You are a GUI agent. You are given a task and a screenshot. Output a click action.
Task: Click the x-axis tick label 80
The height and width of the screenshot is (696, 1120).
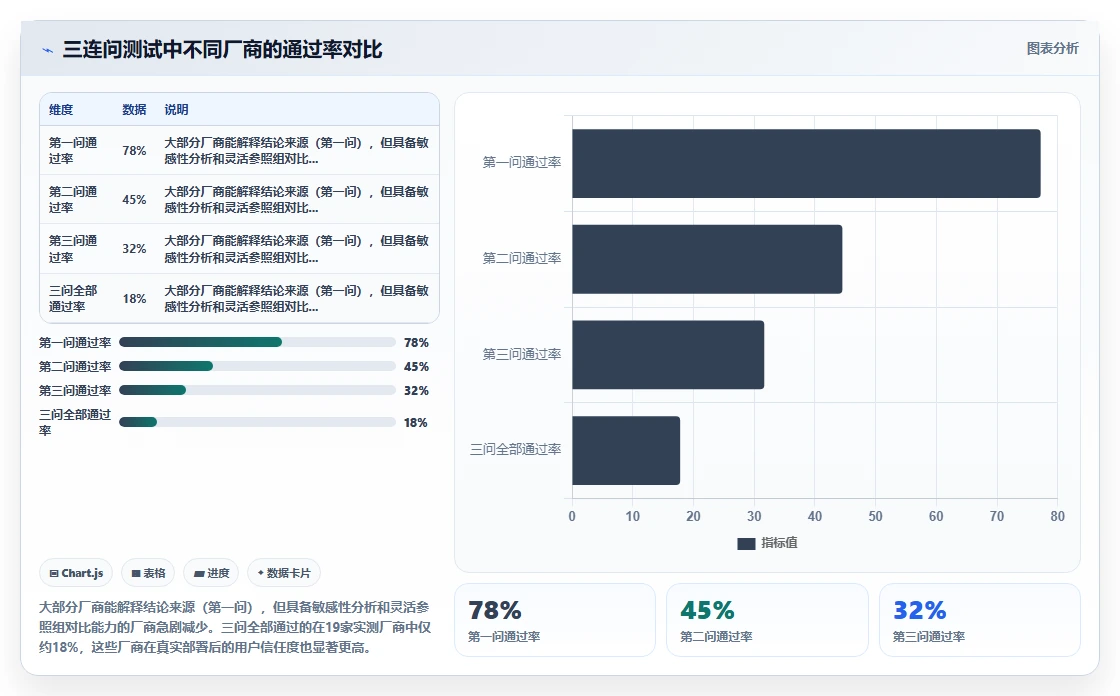(1057, 517)
